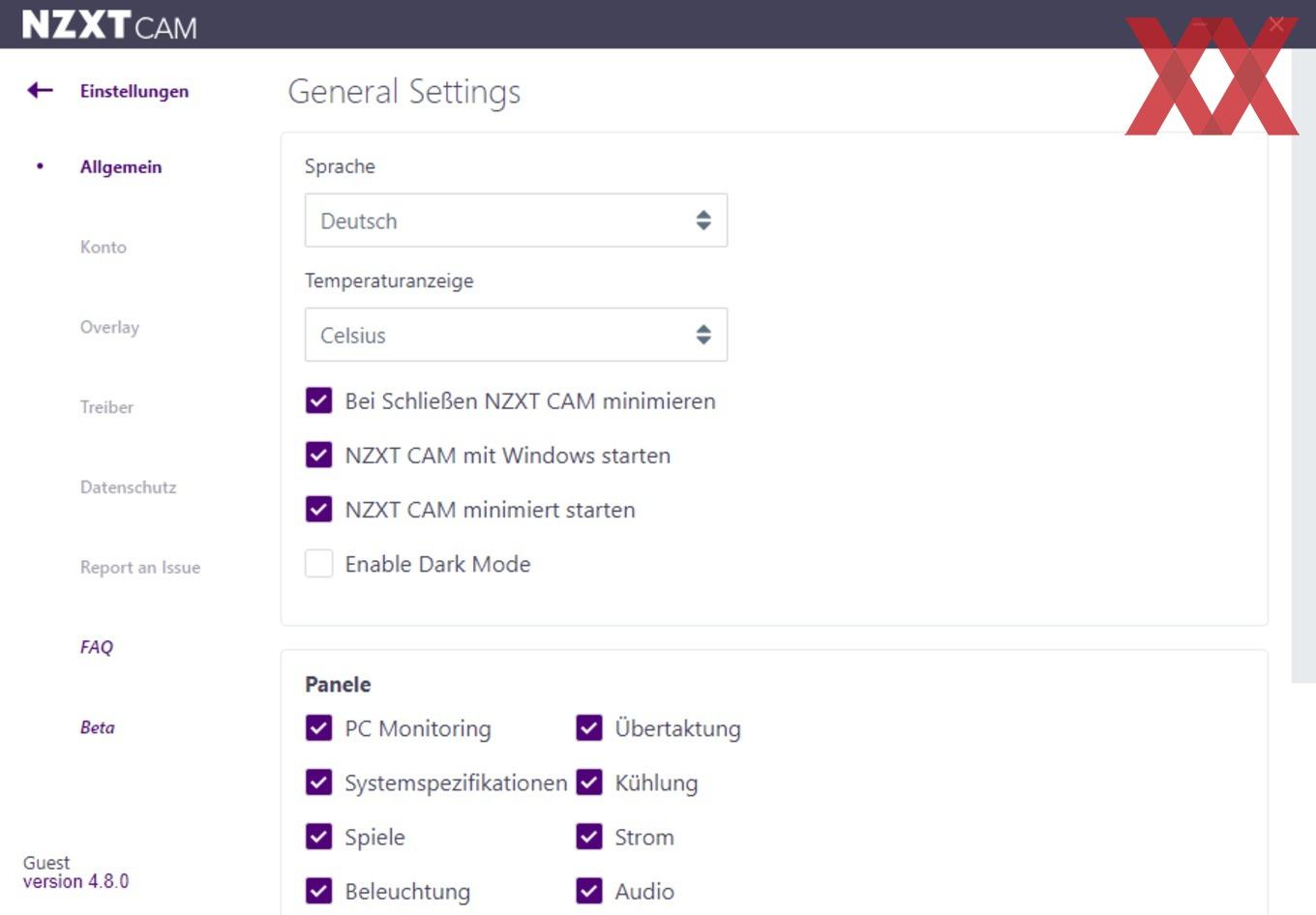Enable Dark Mode checkbox
Image resolution: width=1316 pixels, height=915 pixels.
pyautogui.click(x=318, y=563)
